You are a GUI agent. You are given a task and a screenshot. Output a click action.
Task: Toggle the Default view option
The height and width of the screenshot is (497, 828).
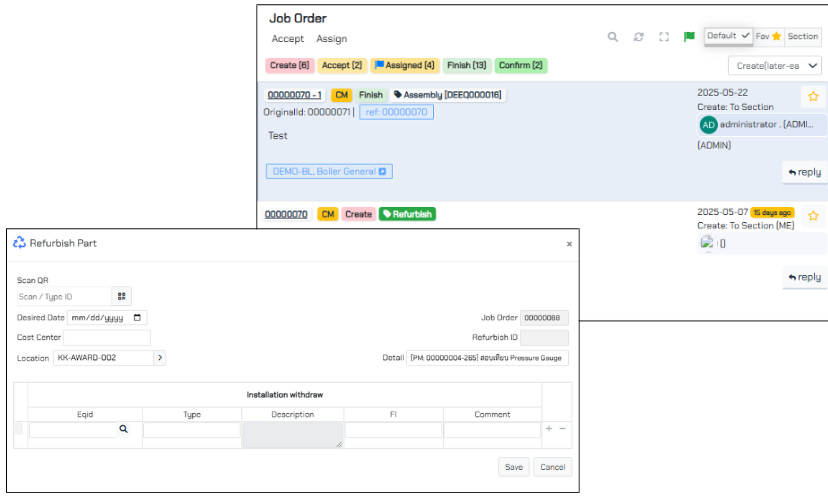point(728,36)
